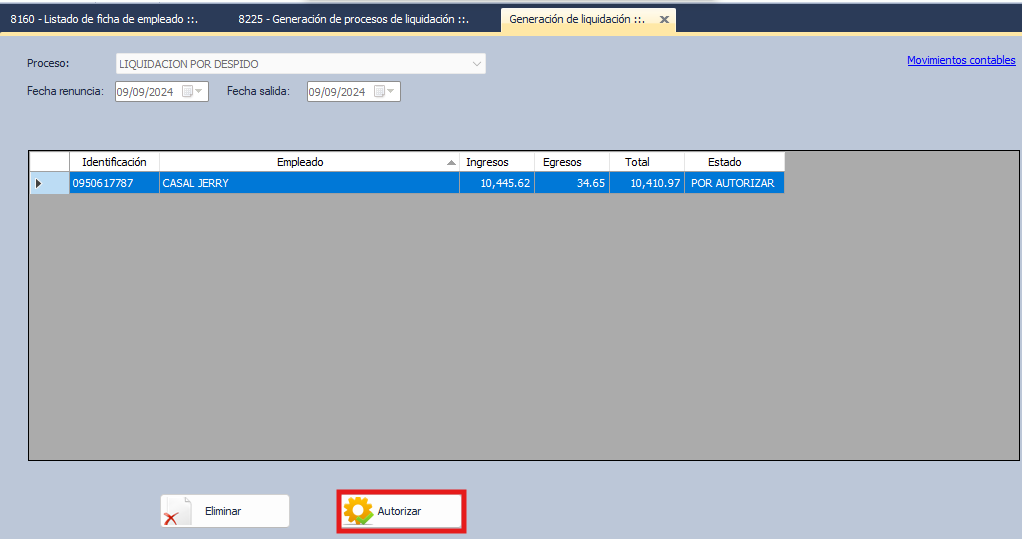The height and width of the screenshot is (539, 1022).
Task: Open the Movimientos contables link
Action: coord(960,61)
